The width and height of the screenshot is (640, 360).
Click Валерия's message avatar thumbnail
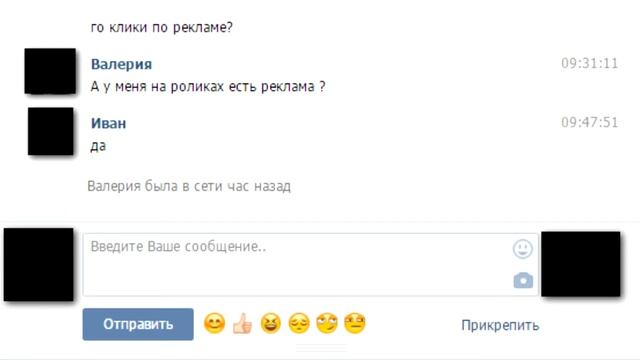[x=50, y=71]
